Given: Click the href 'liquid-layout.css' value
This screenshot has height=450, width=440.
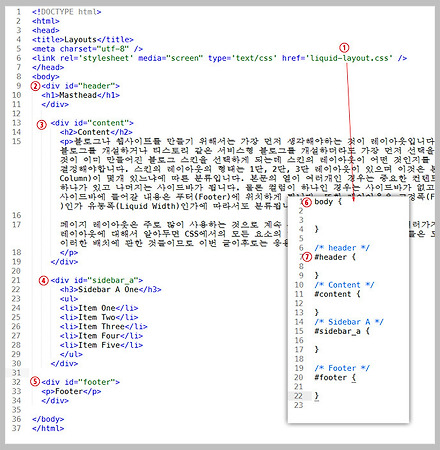Looking at the screenshot, I should [349, 58].
